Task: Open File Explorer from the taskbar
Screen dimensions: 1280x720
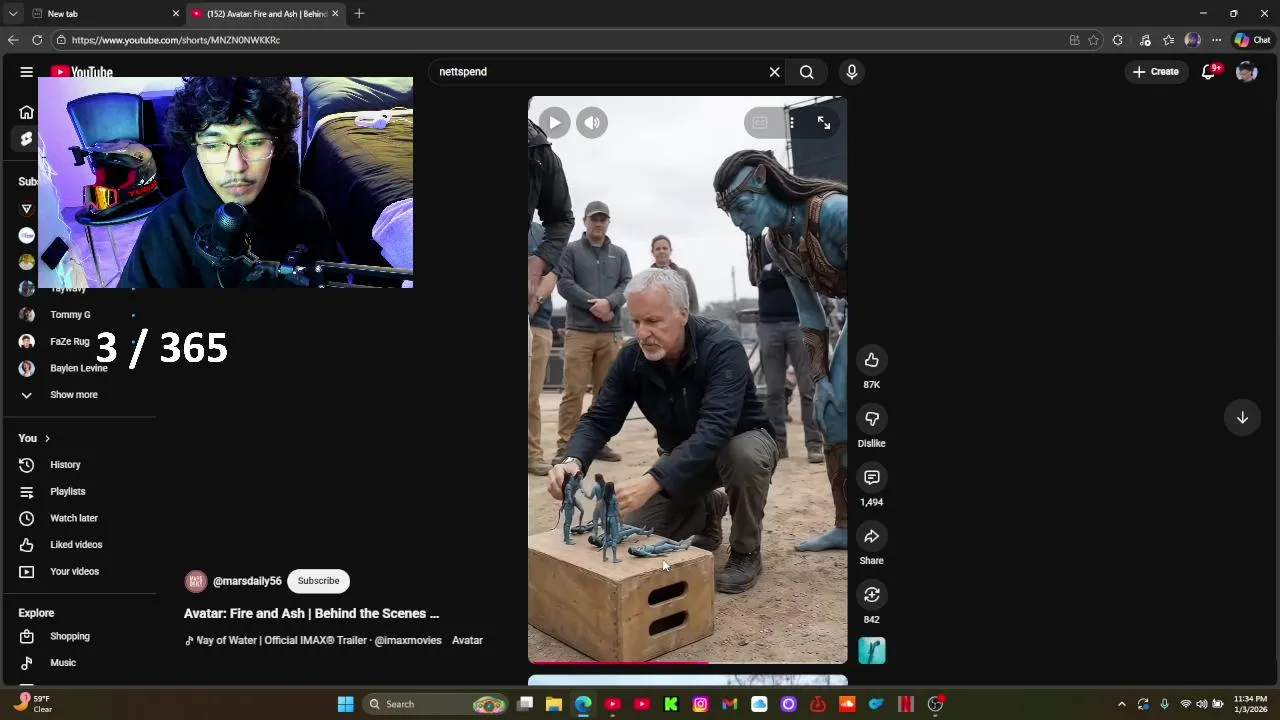Action: tap(553, 704)
